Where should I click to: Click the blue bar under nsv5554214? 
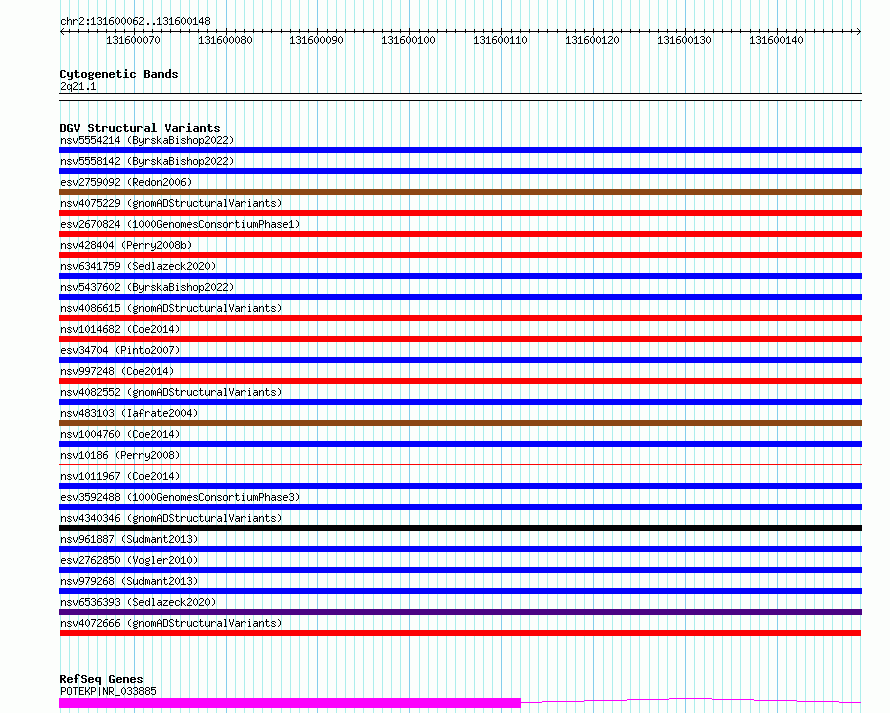[x=460, y=150]
